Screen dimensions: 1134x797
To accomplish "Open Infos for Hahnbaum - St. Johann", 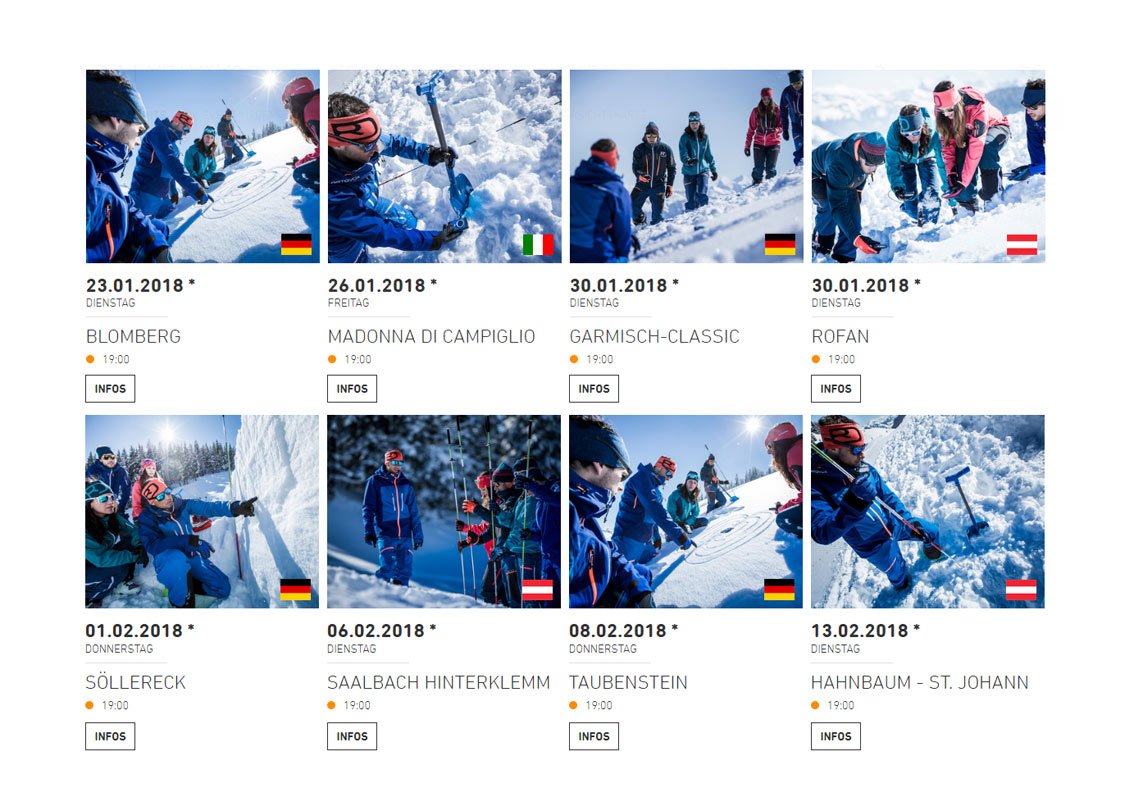I will 836,736.
